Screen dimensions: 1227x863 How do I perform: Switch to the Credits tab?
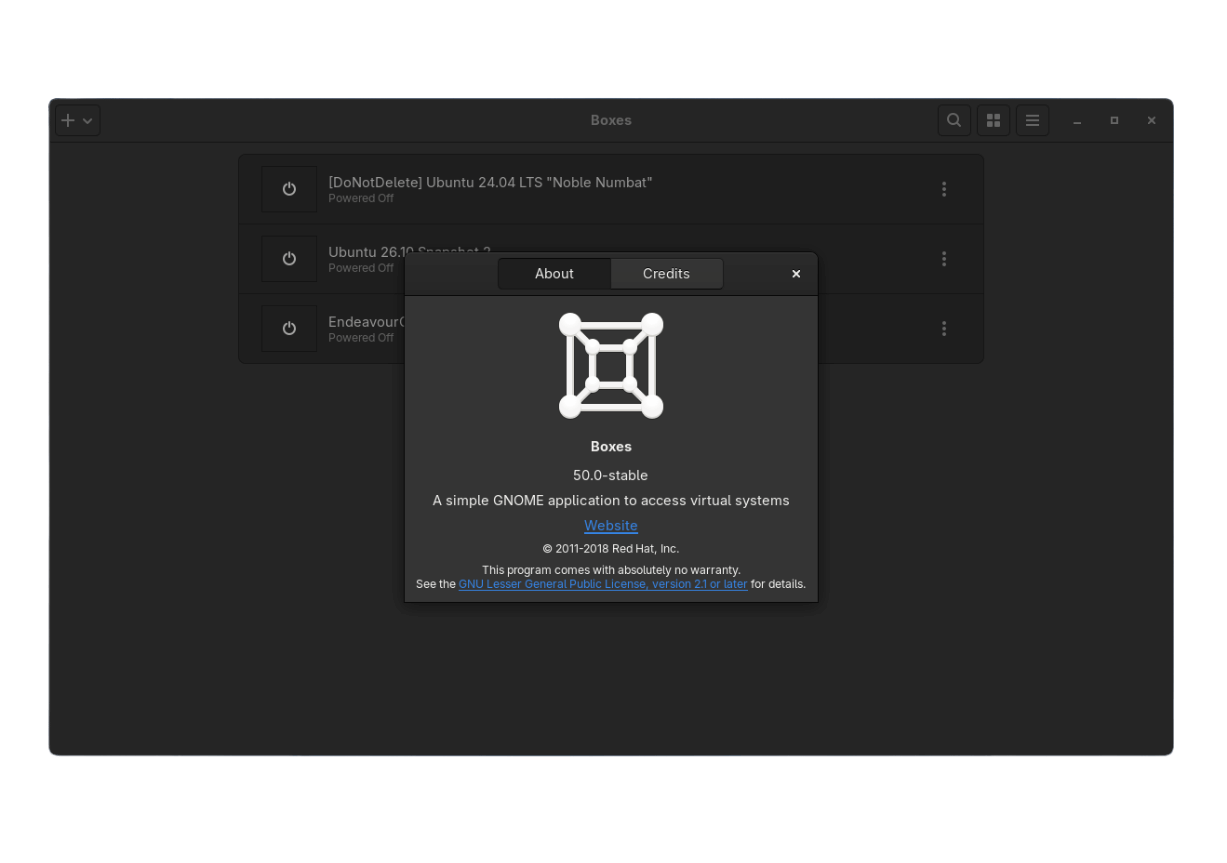pos(666,274)
